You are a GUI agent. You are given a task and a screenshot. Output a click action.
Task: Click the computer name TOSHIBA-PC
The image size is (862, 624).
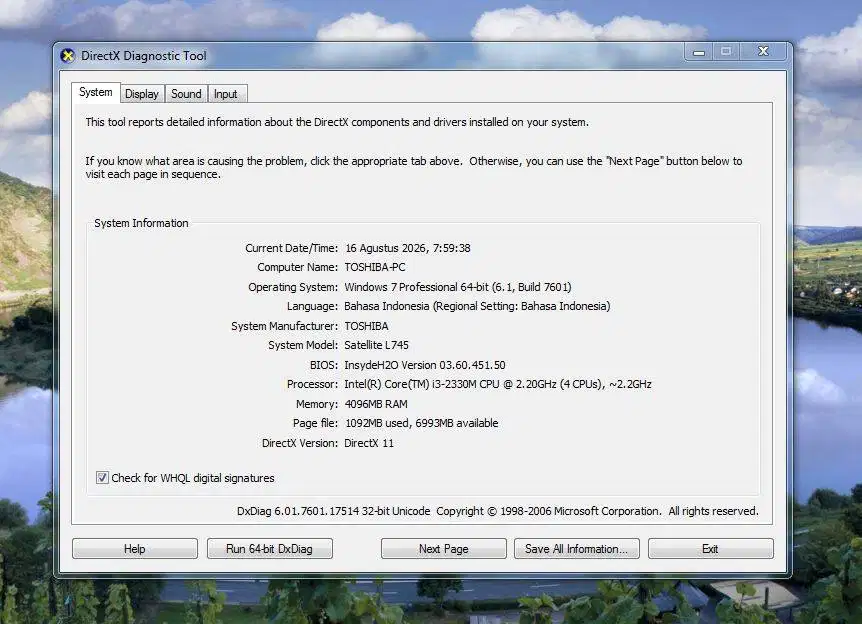point(375,267)
